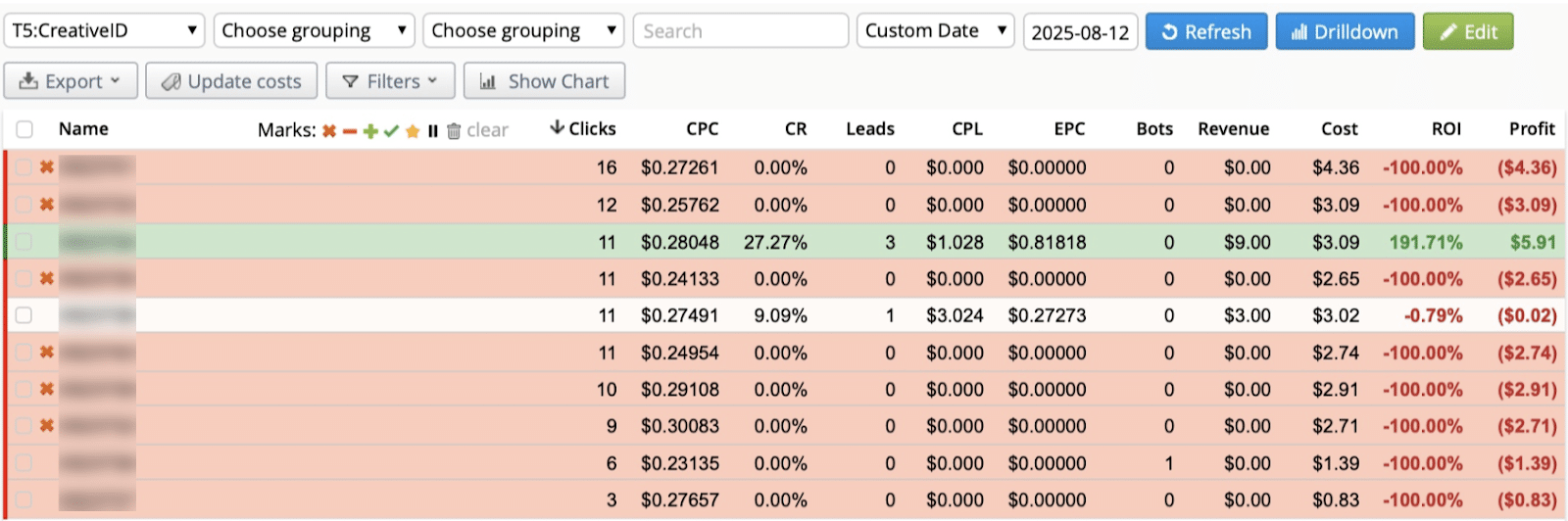Open the T5:CreativeID grouping dropdown
1568x521 pixels.
pos(104,31)
